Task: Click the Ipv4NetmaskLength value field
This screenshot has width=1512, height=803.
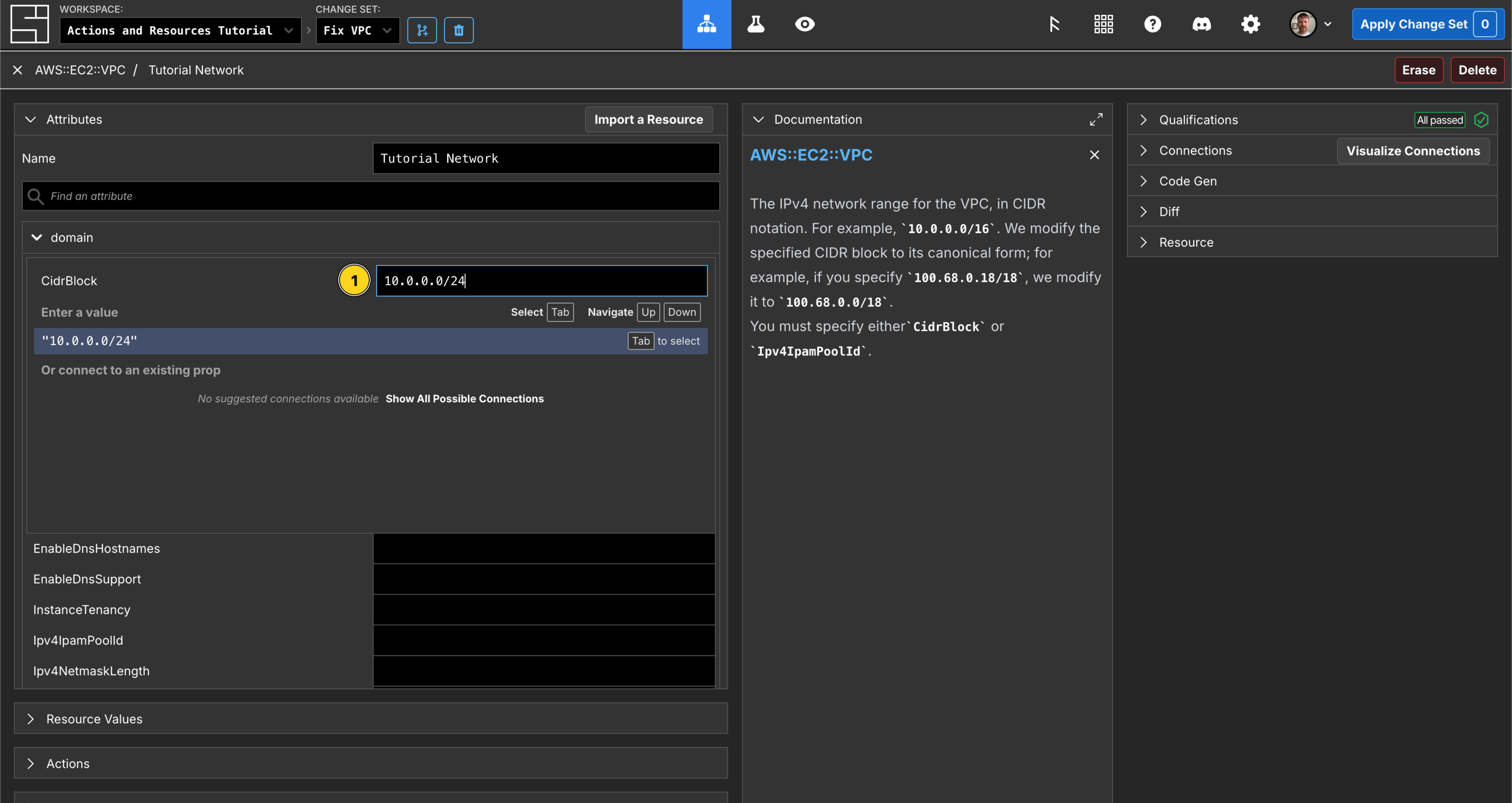Action: coord(544,670)
